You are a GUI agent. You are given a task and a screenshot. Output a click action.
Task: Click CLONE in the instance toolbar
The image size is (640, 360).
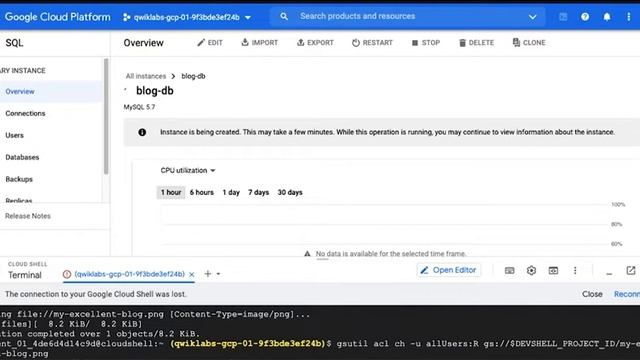(529, 42)
